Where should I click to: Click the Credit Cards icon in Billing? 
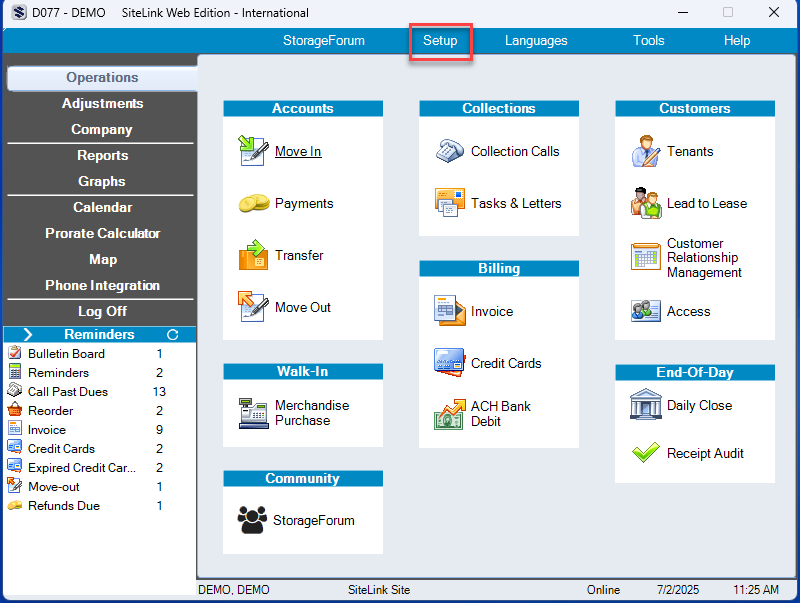click(x=449, y=362)
